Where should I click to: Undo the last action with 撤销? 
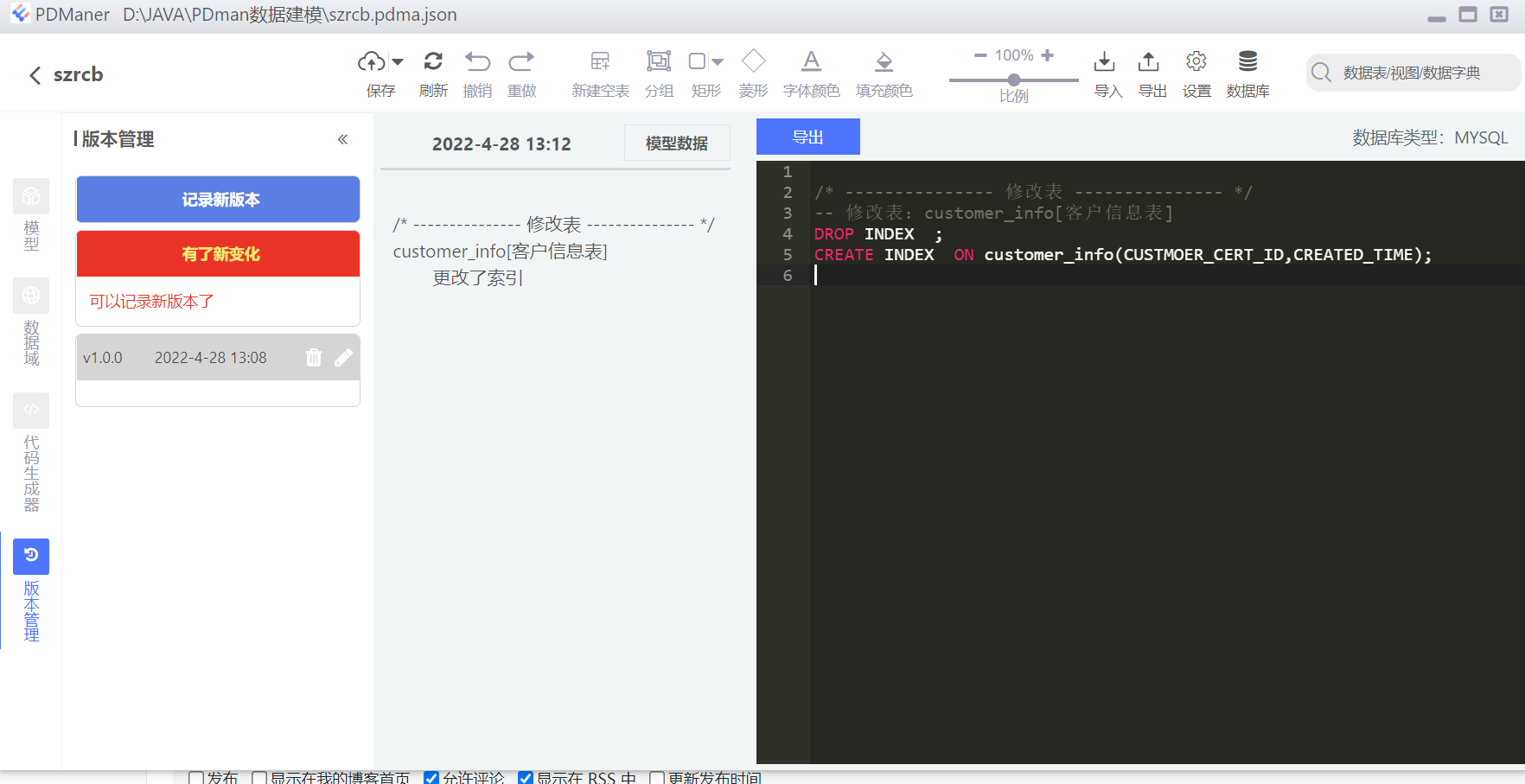(477, 73)
